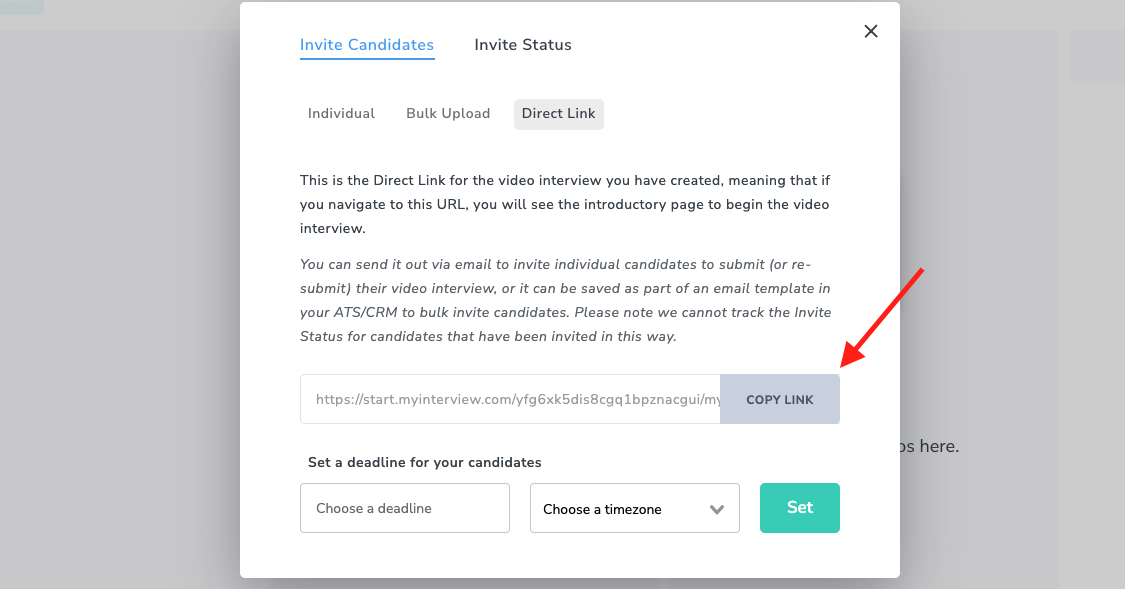Click the Direct Link description paragraph
Image resolution: width=1125 pixels, height=589 pixels.
tap(565, 204)
